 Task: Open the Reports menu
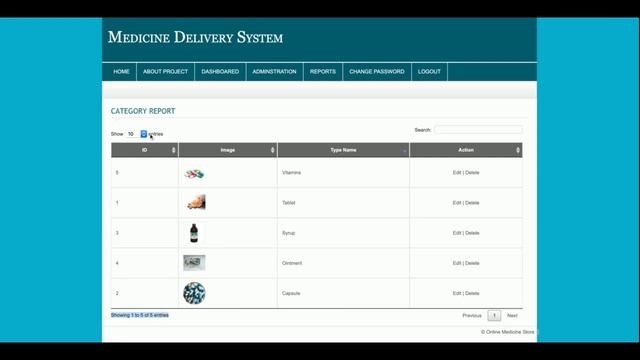point(322,71)
